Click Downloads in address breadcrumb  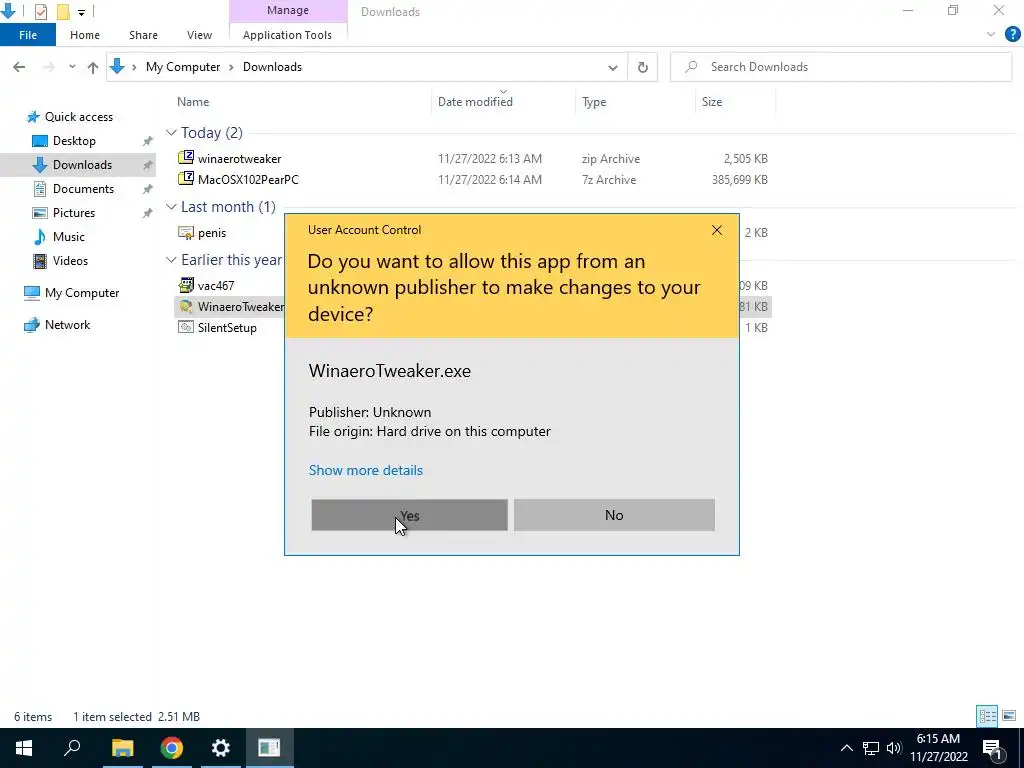272,67
